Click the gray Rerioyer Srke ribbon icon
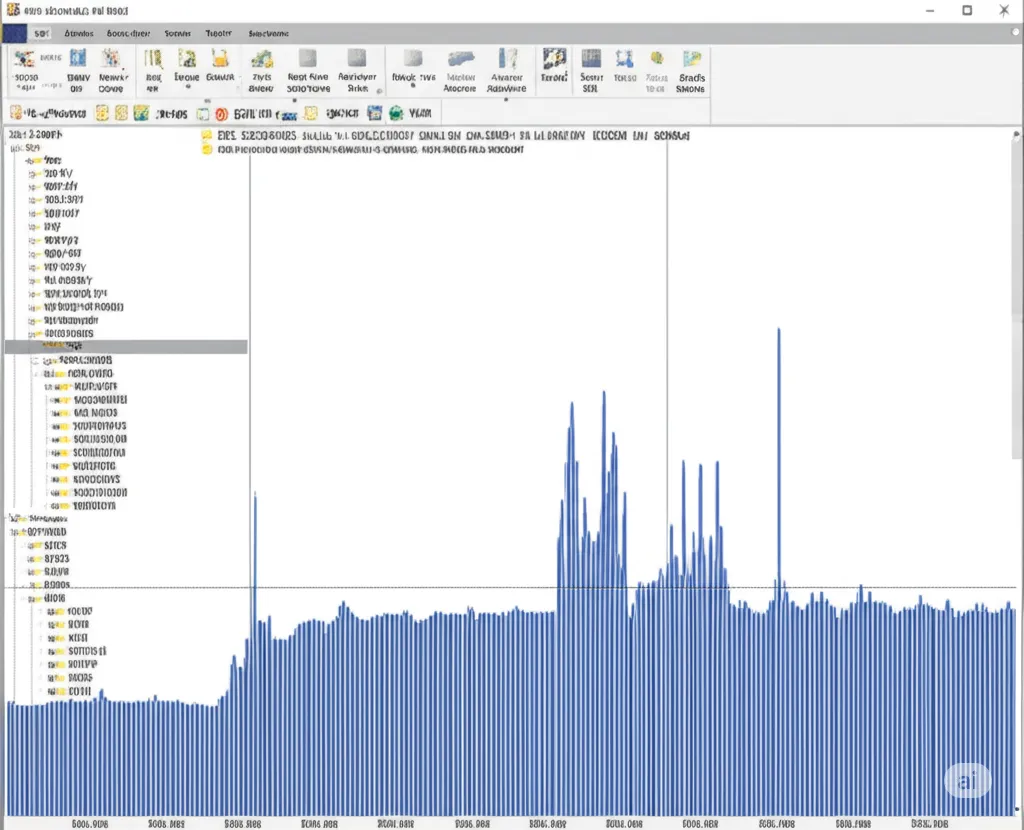This screenshot has height=830, width=1024. 357,58
